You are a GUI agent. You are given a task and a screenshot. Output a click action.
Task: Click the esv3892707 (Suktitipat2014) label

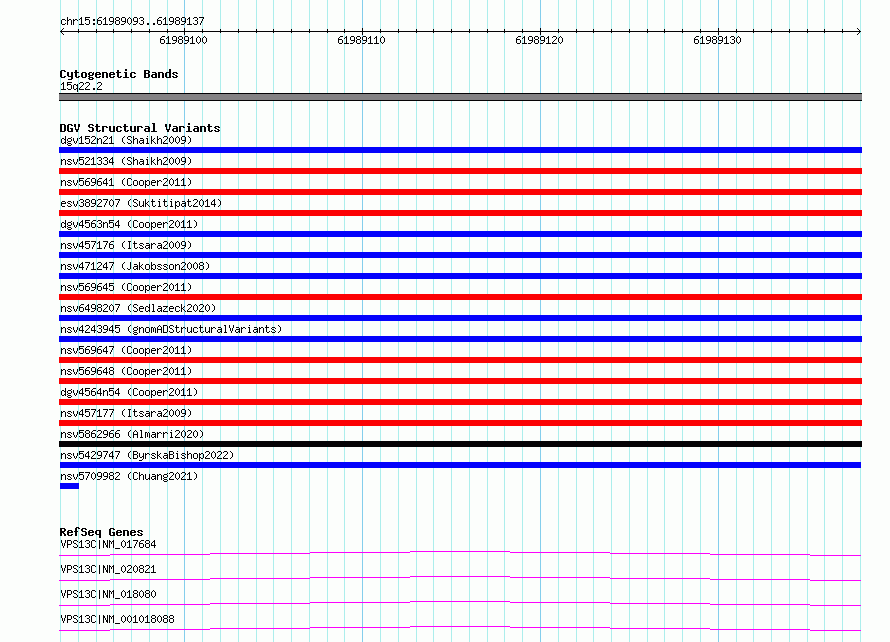[x=141, y=203]
